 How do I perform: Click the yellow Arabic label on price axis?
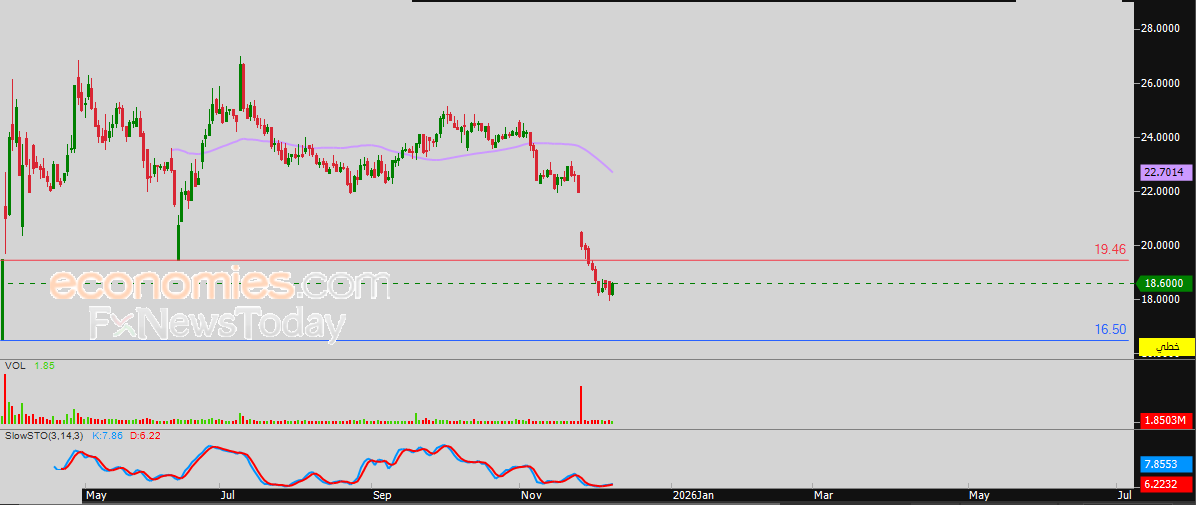pyautogui.click(x=1166, y=347)
